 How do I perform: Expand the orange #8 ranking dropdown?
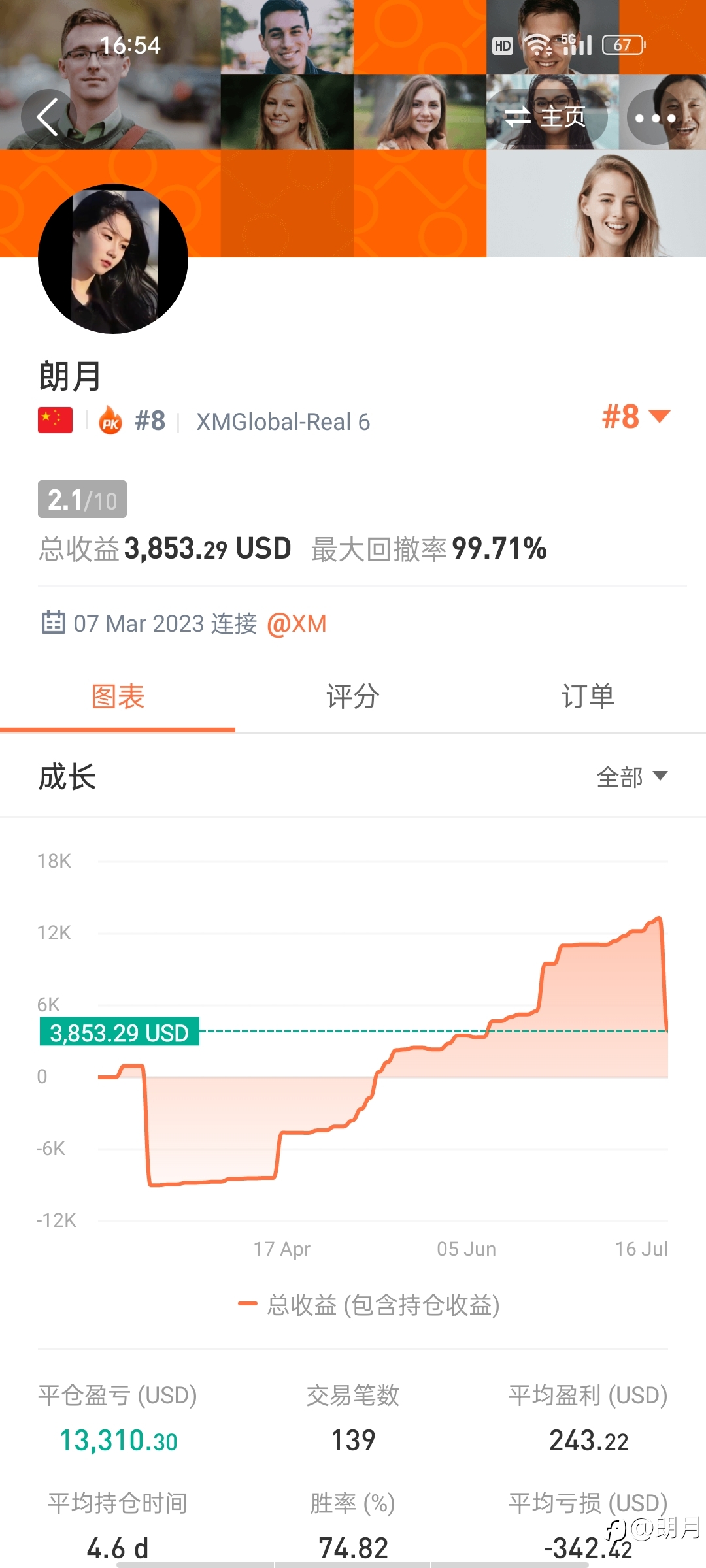coord(636,416)
